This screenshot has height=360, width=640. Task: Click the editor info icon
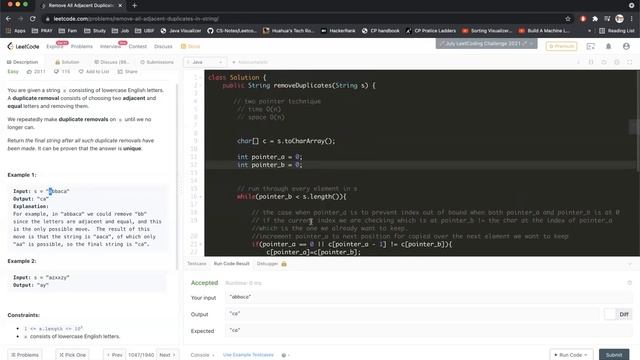pos(578,62)
